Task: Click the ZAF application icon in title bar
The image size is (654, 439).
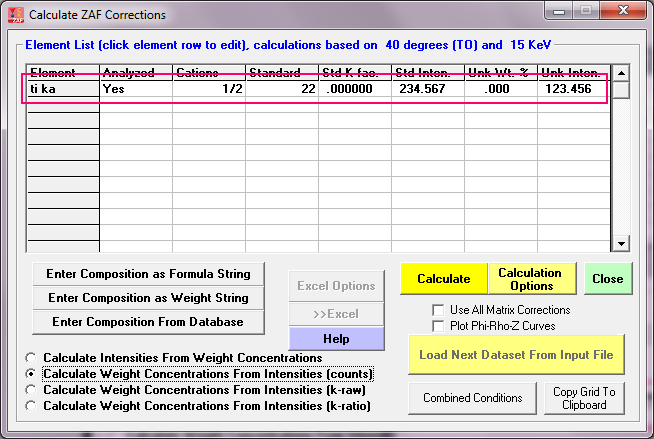Action: coord(15,15)
